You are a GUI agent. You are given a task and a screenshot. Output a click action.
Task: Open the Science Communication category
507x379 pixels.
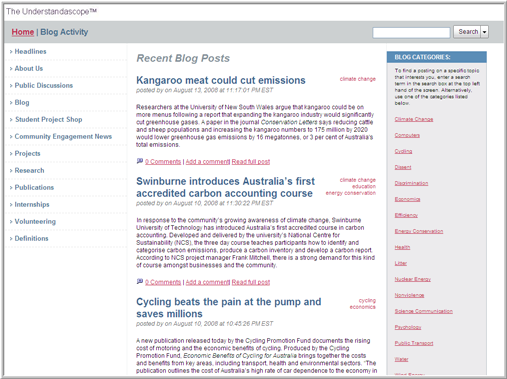(424, 311)
